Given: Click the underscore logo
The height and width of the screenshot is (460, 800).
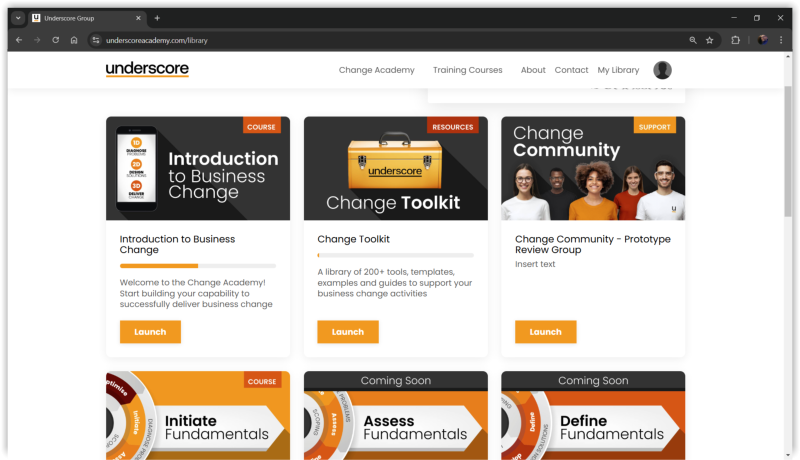Looking at the screenshot, I should pos(147,69).
